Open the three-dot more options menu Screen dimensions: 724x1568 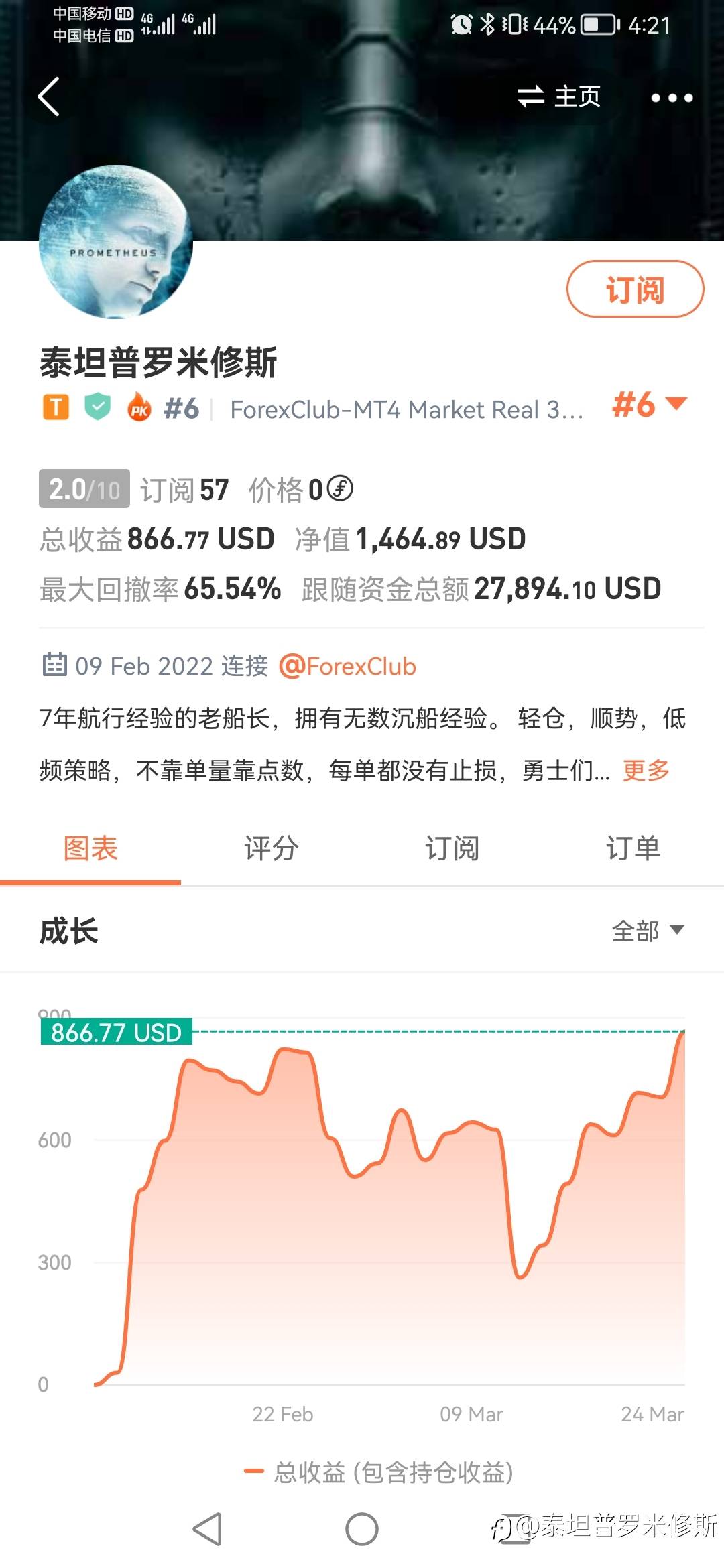[x=672, y=98]
